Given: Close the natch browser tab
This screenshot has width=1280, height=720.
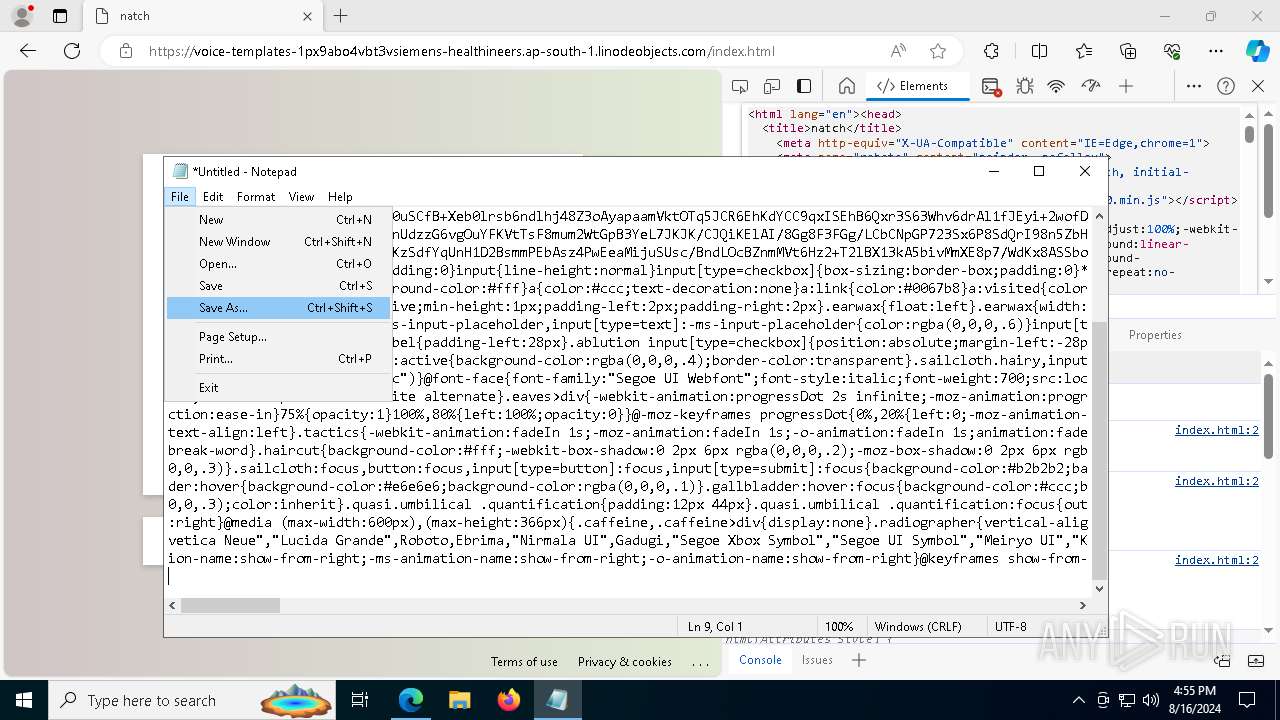Looking at the screenshot, I should pyautogui.click(x=306, y=16).
